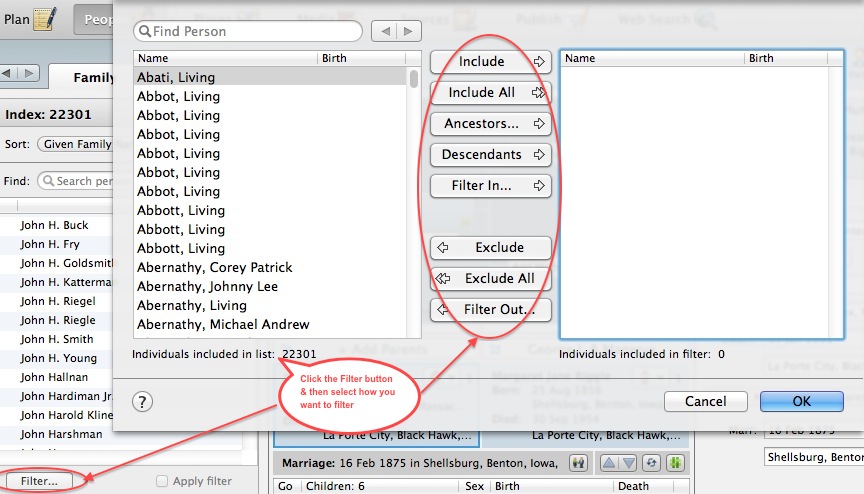This screenshot has height=494, width=864.
Task: Open the People tab in toolbar
Action: point(95,20)
